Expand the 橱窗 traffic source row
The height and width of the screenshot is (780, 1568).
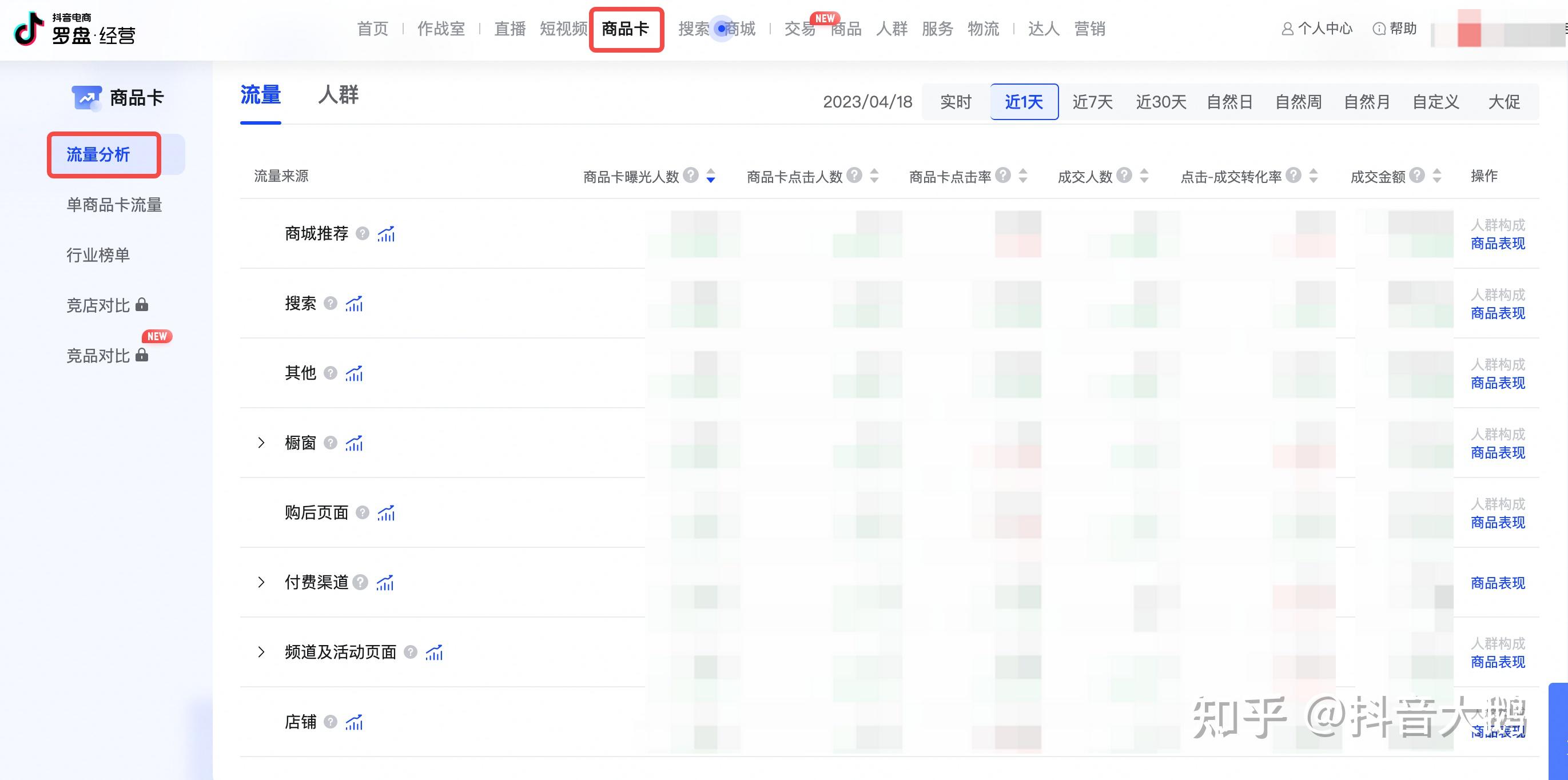point(261,443)
